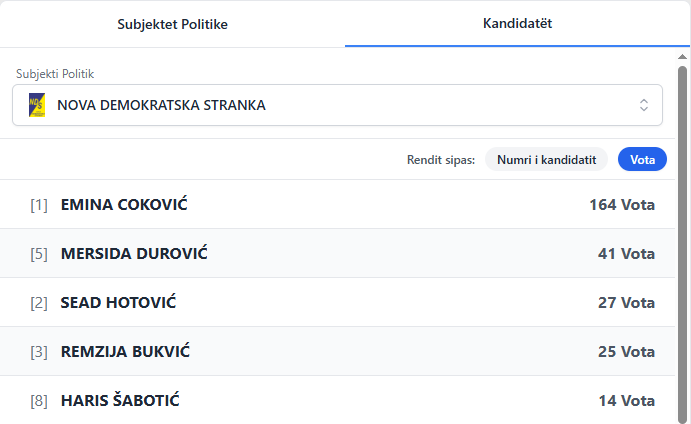Select the Kandidatët tab

517,23
